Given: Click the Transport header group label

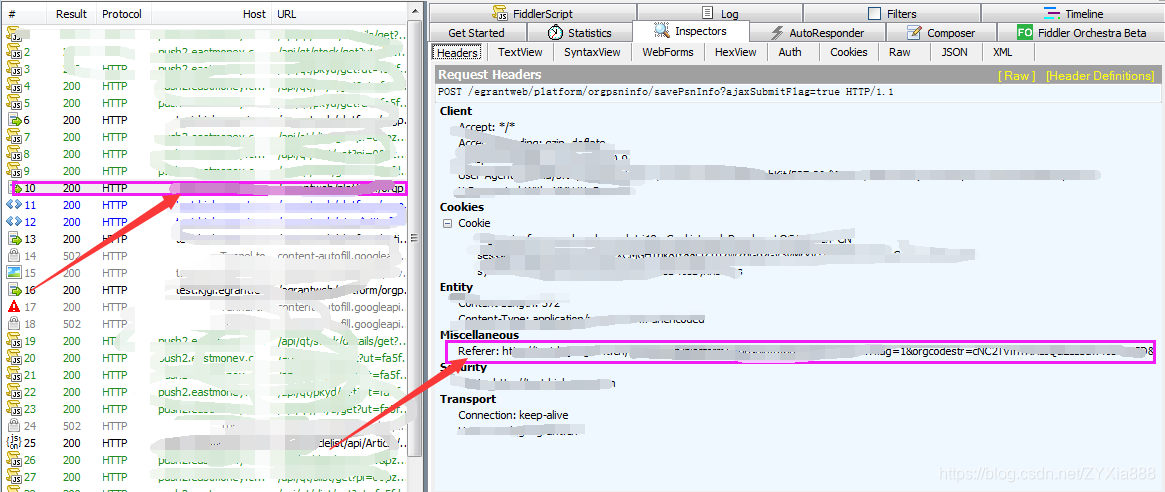Looking at the screenshot, I should (x=466, y=398).
